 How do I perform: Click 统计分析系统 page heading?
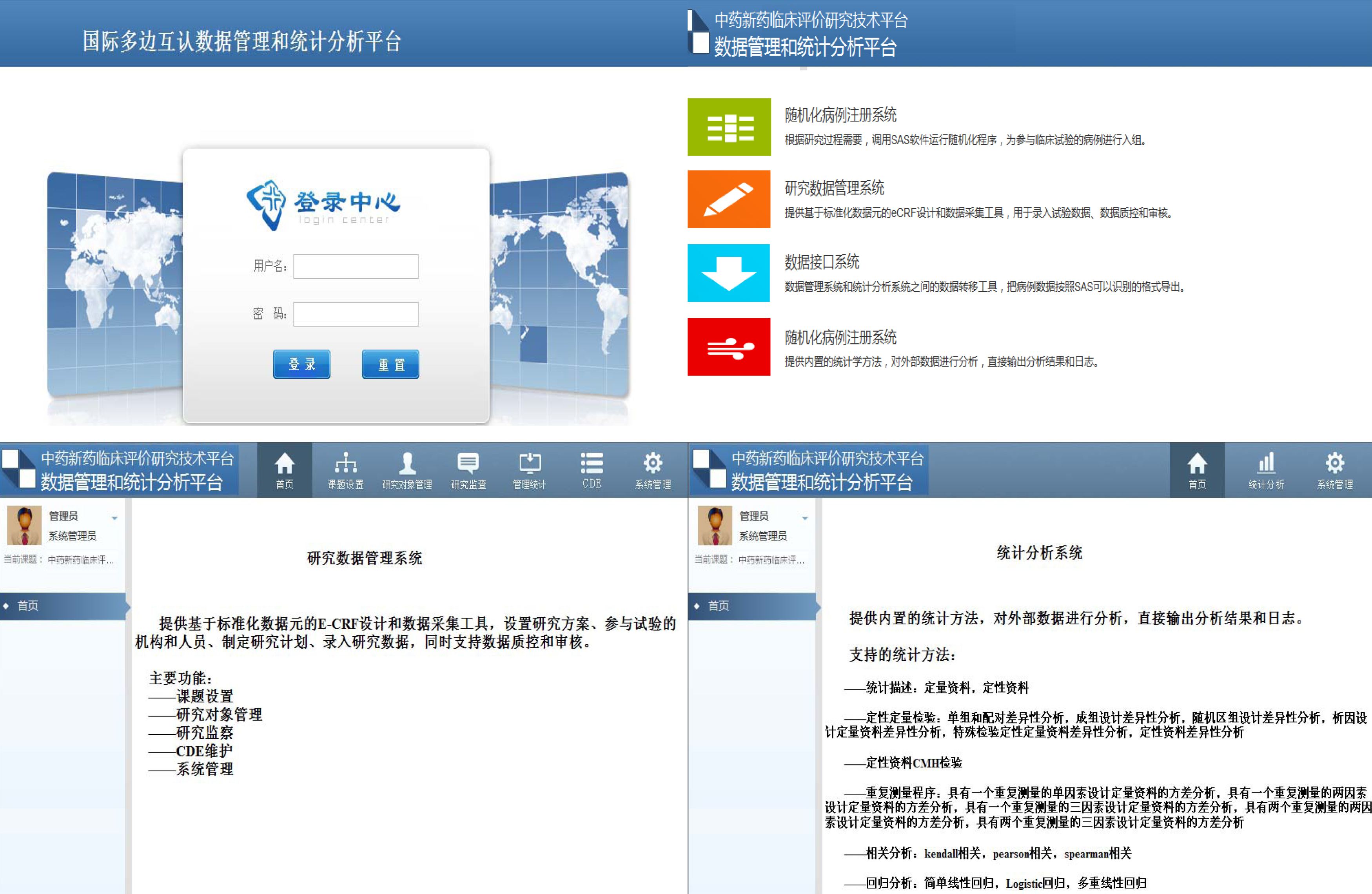point(1039,553)
